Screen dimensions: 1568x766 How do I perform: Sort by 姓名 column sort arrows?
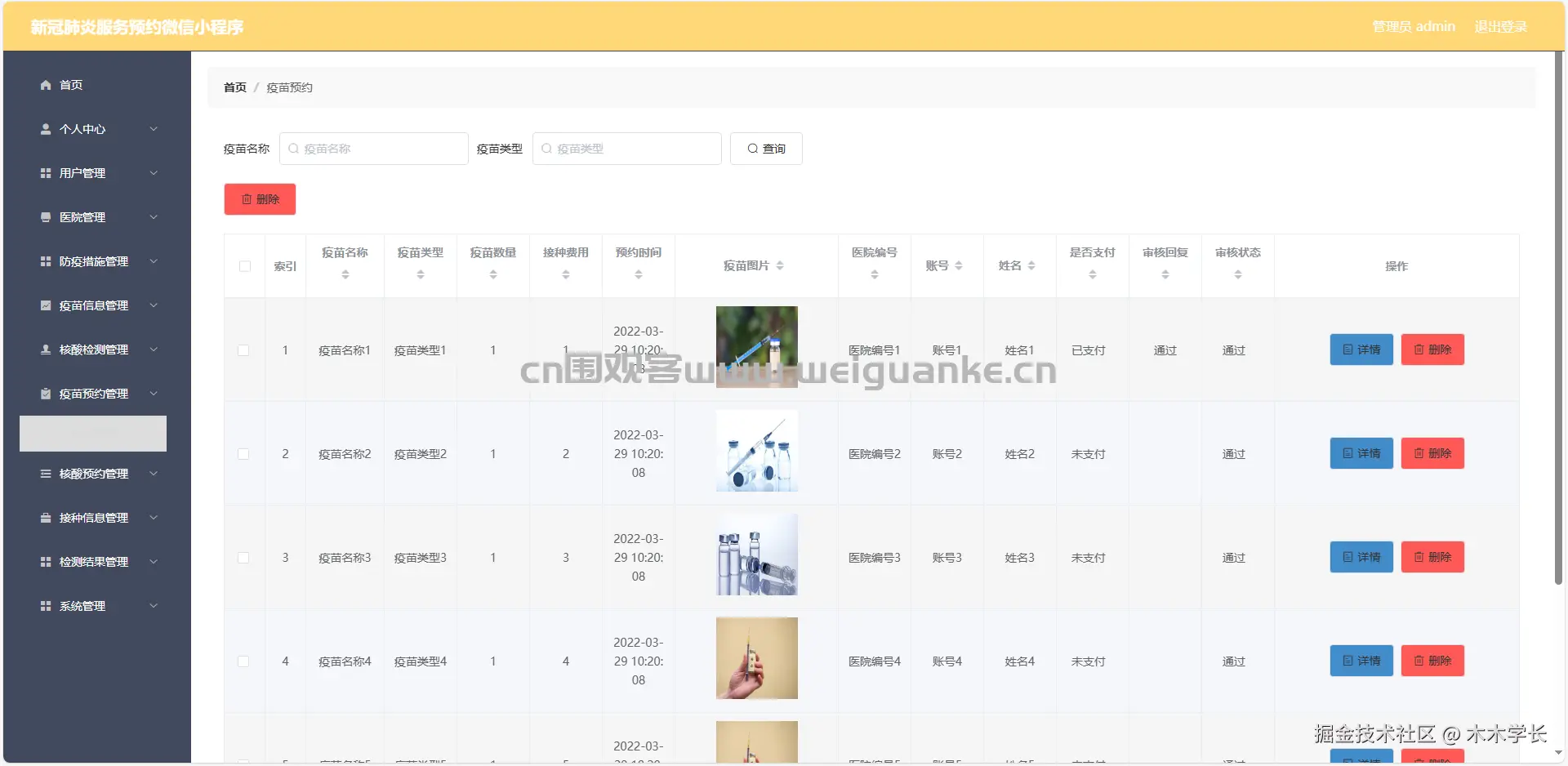tap(1031, 265)
